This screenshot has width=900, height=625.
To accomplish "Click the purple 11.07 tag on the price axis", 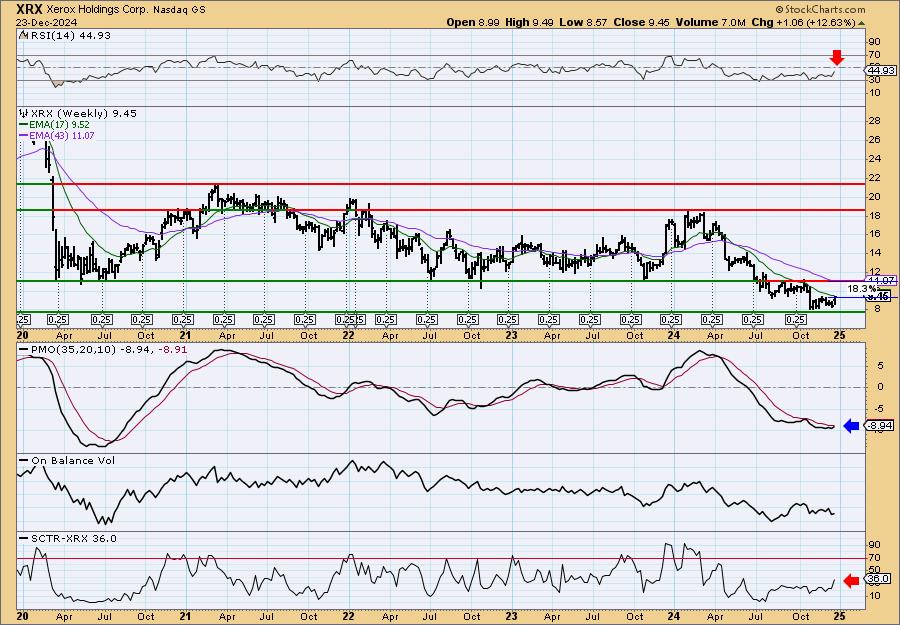I will 882,281.
